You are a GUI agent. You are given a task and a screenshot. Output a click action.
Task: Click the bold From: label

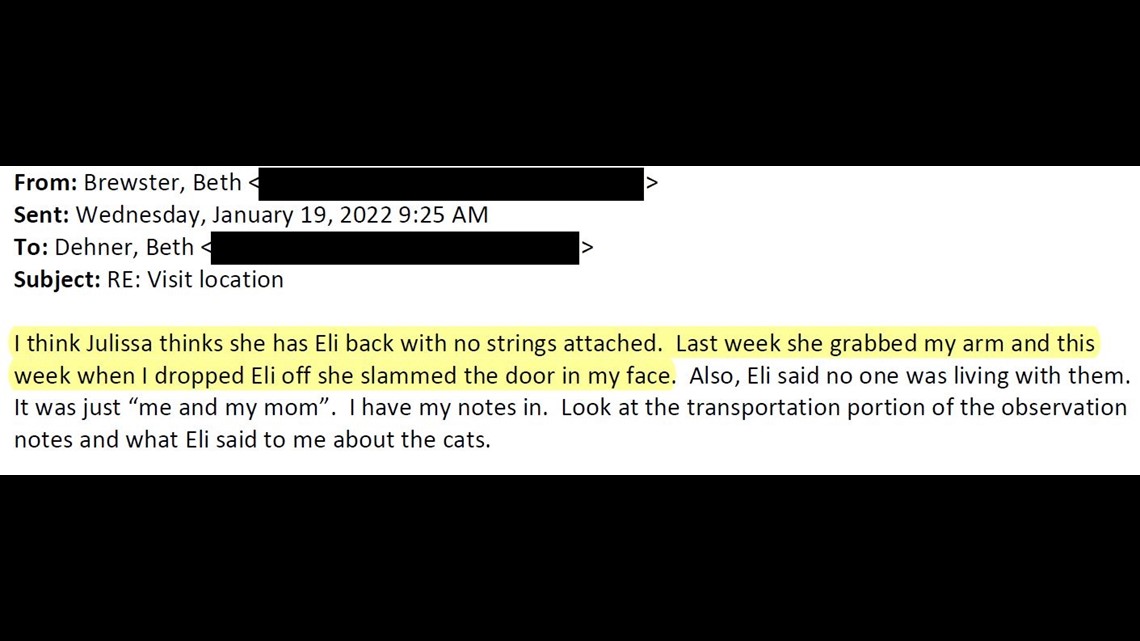[x=45, y=182]
